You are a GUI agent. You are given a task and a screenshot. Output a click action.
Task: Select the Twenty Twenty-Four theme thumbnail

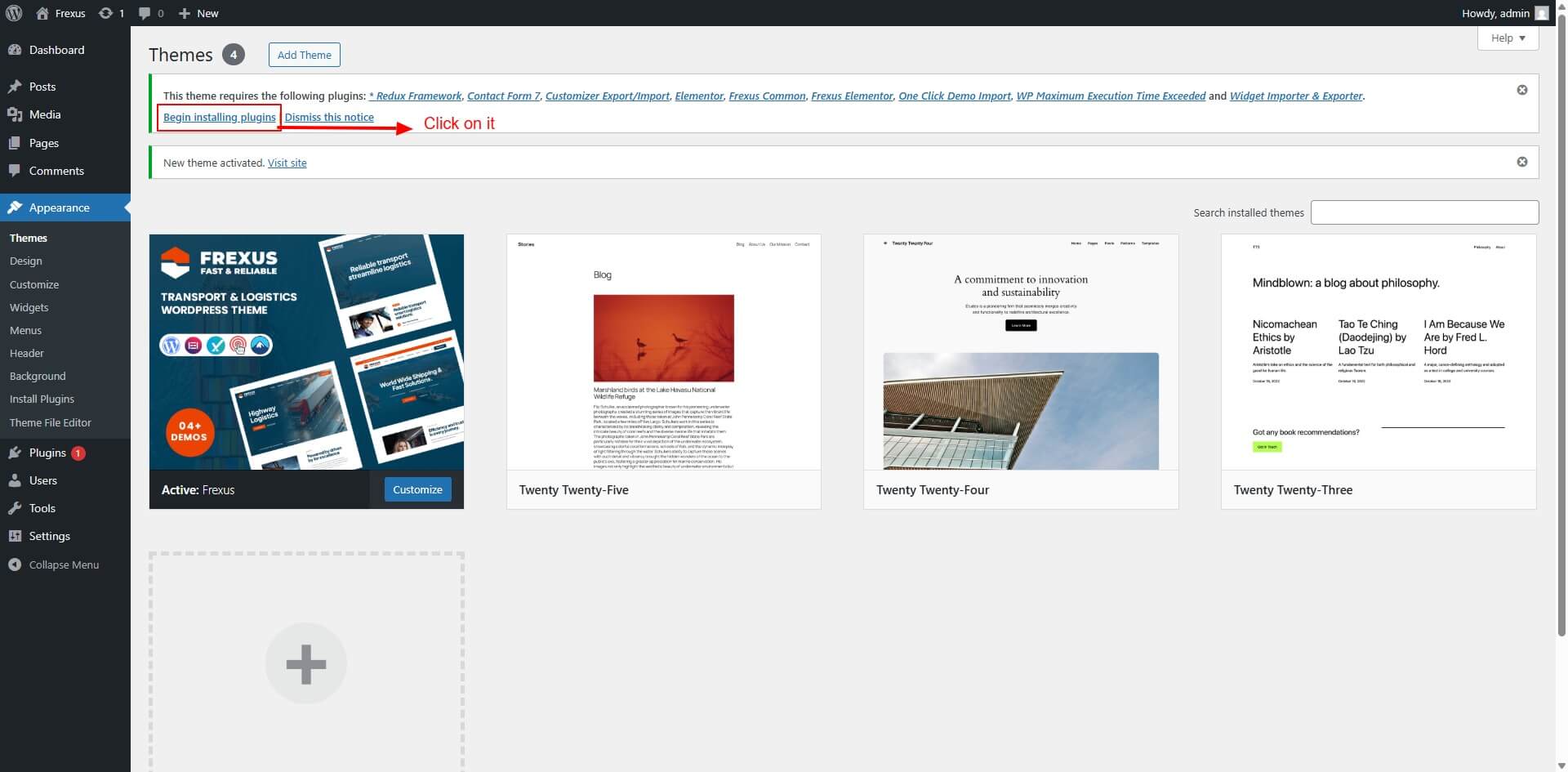pos(1020,352)
